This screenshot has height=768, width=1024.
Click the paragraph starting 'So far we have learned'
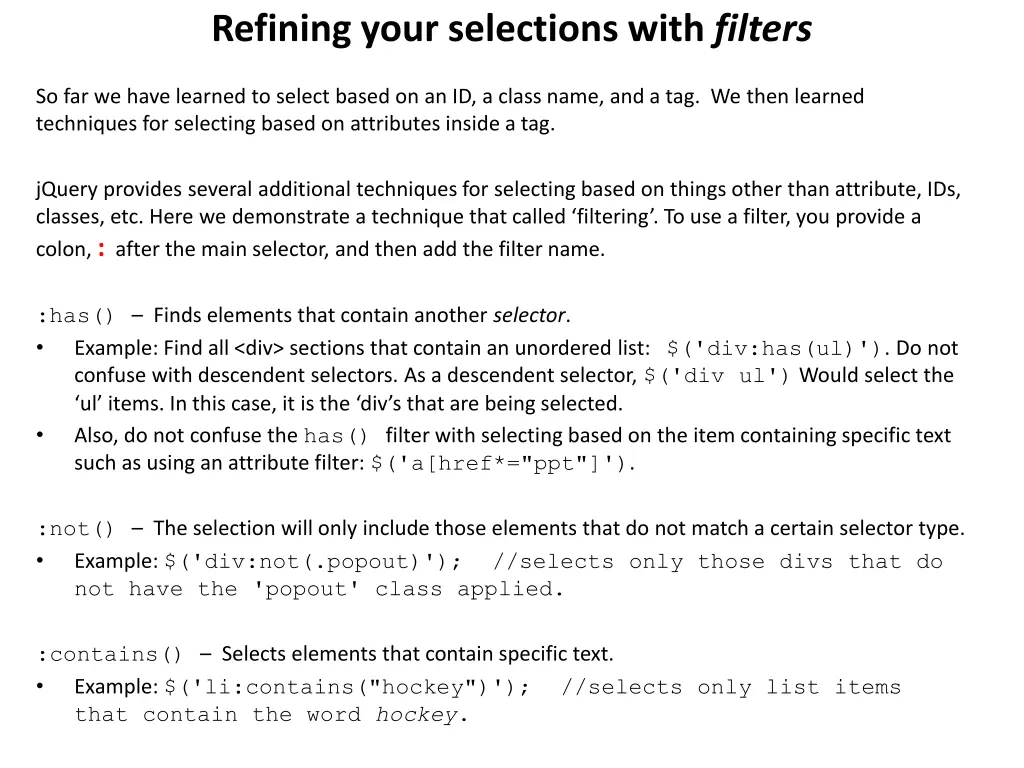(x=450, y=110)
